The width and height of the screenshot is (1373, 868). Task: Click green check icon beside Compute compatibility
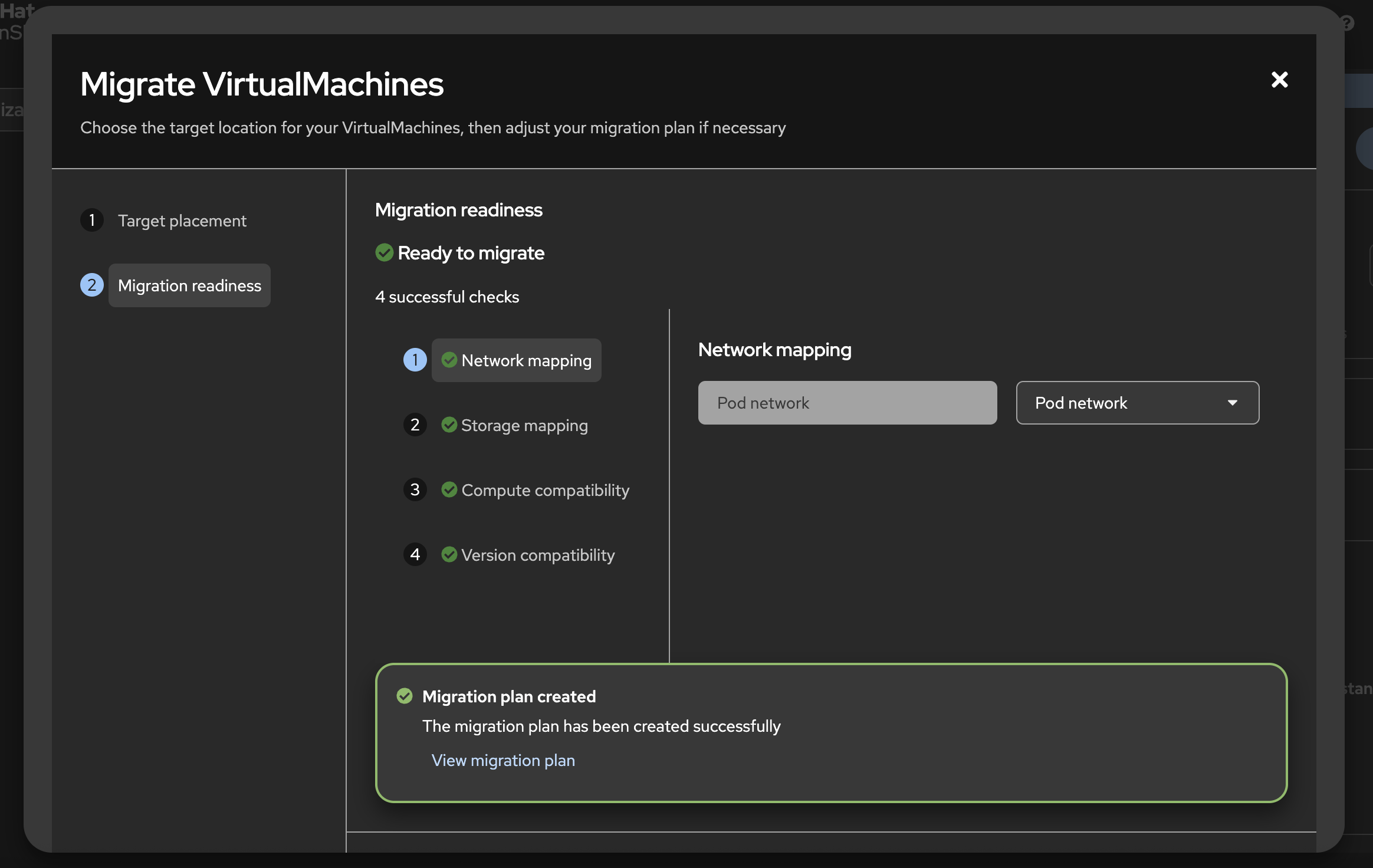(449, 490)
